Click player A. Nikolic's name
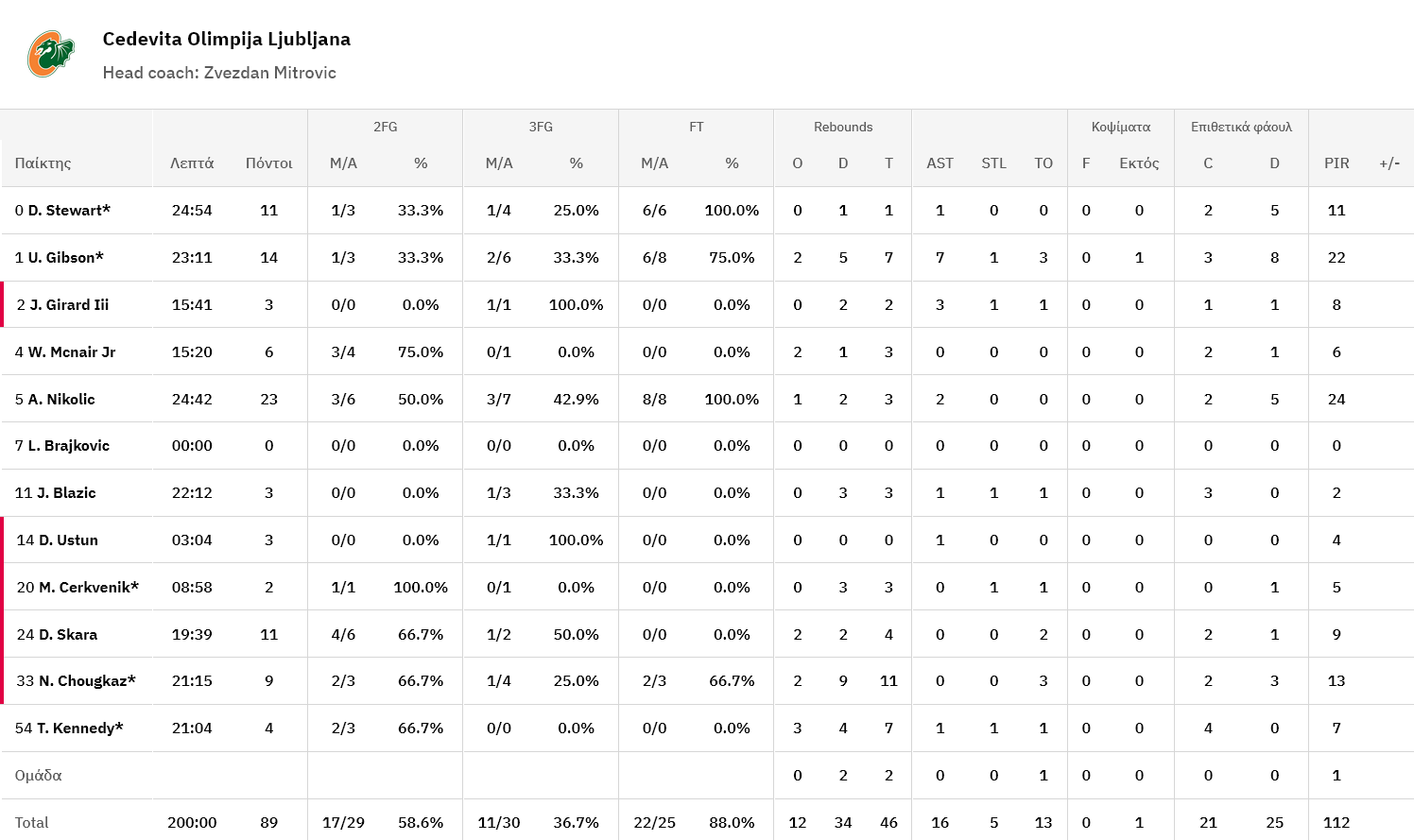 tap(61, 400)
